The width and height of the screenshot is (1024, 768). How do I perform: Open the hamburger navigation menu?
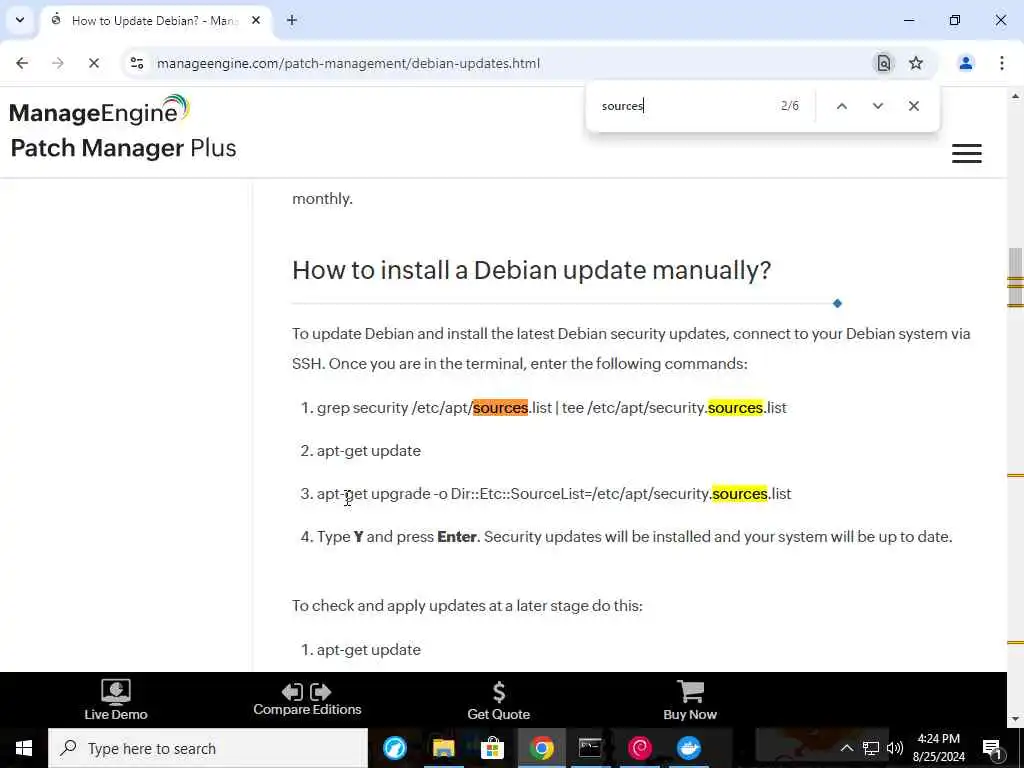coord(967,153)
